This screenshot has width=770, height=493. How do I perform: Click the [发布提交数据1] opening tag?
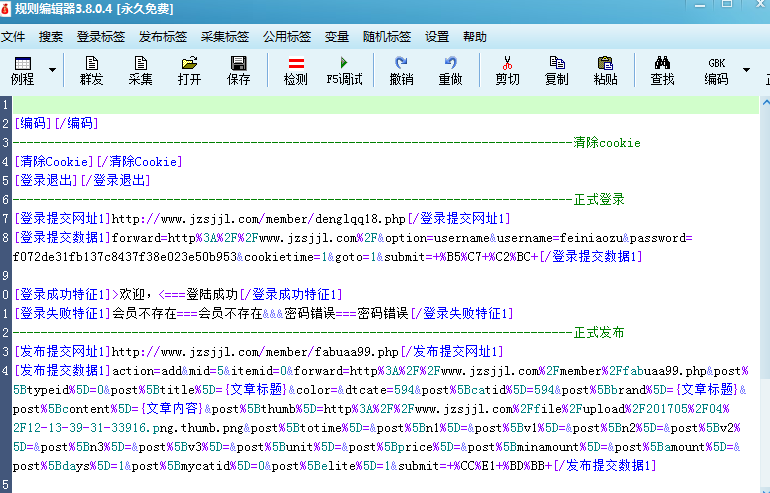tap(62, 370)
